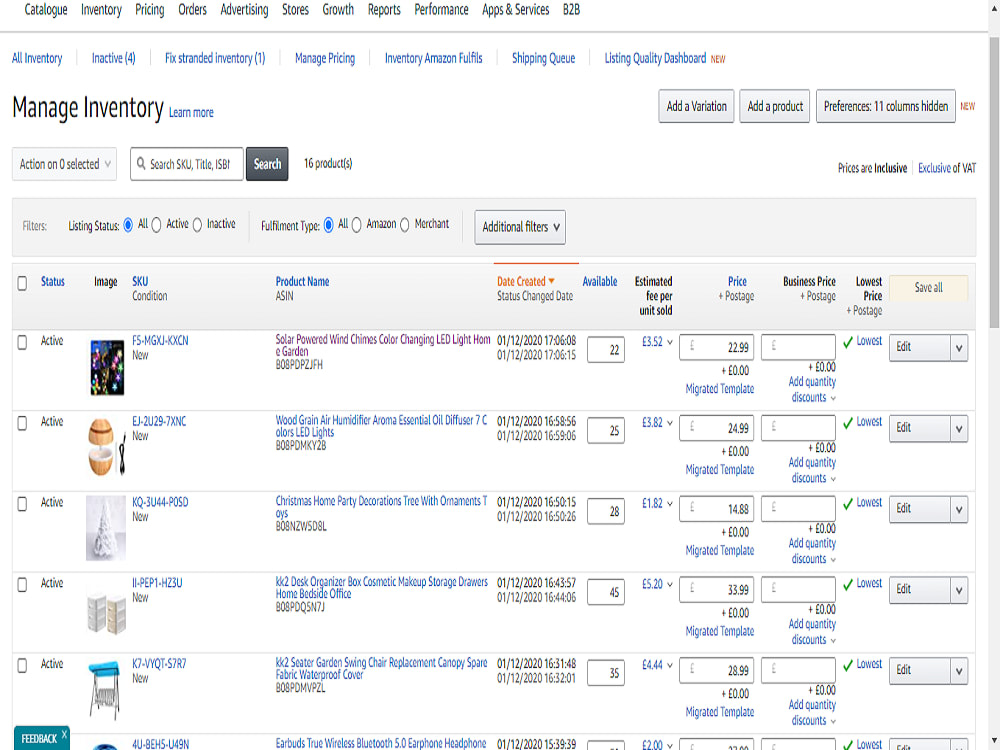The height and width of the screenshot is (750, 1000).
Task: Select the row checkbox for II-PEP1-HZ3U
Action: pyautogui.click(x=22, y=585)
